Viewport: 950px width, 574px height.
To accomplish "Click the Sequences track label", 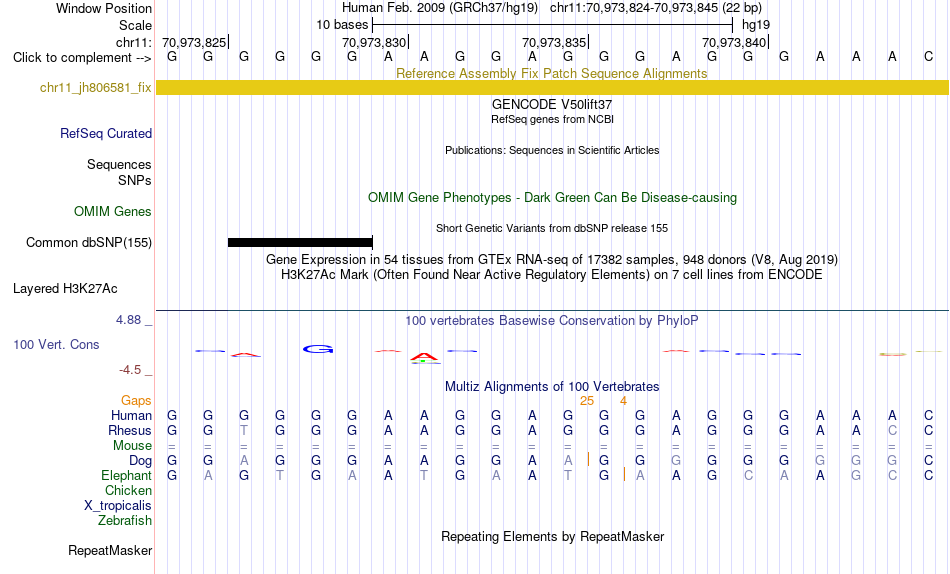I will [119, 164].
